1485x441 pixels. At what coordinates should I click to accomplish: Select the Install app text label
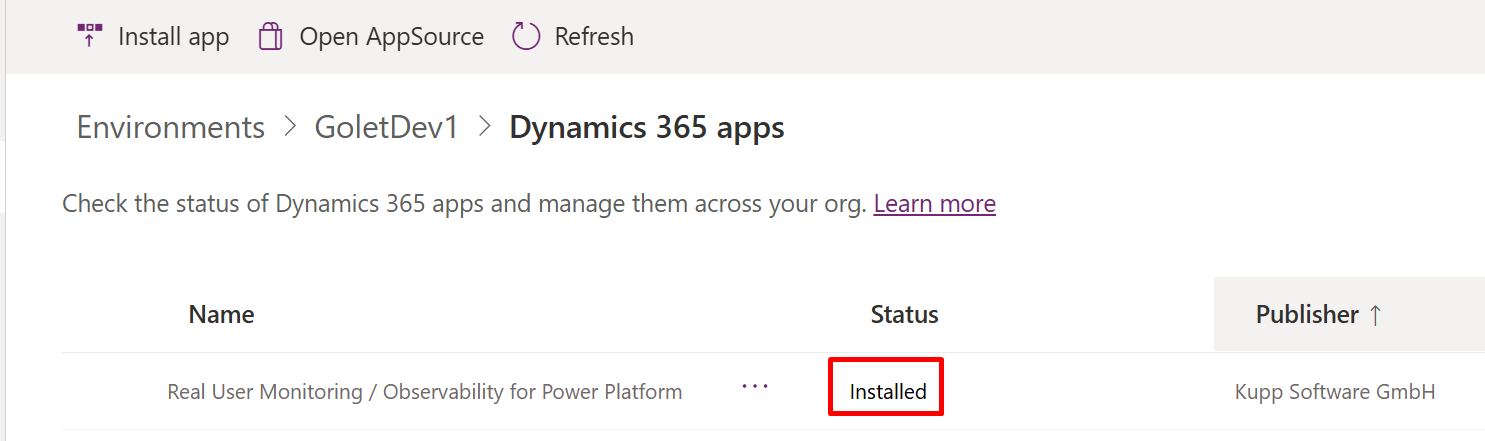tap(174, 37)
